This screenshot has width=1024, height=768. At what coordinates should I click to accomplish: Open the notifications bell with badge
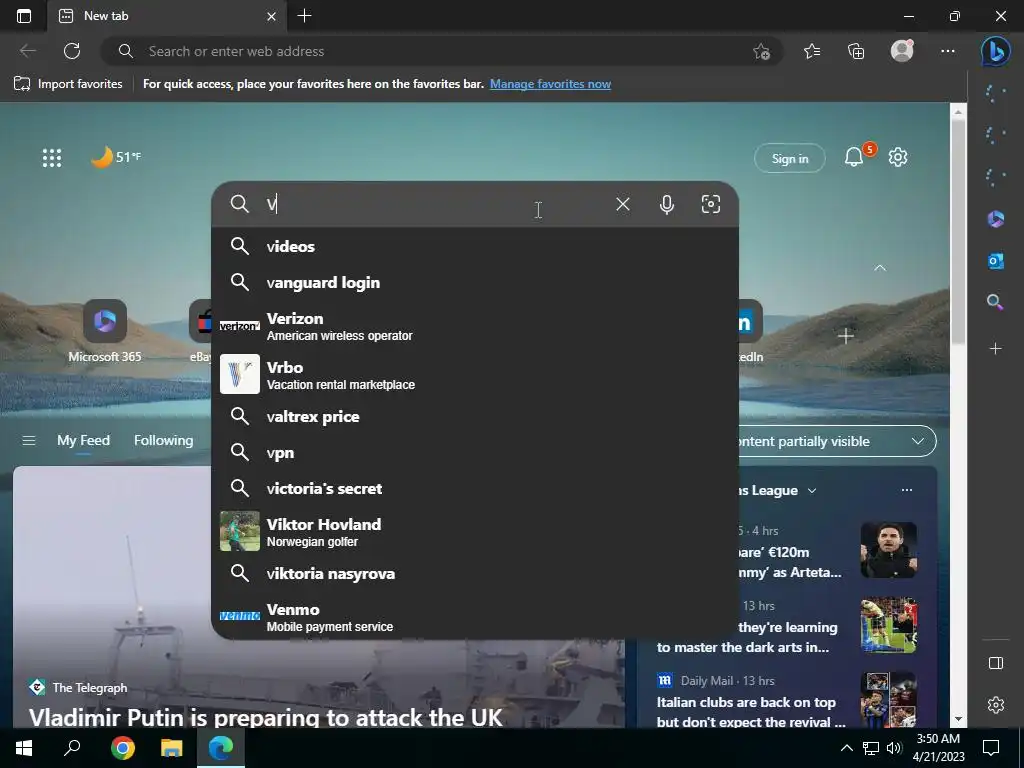854,157
